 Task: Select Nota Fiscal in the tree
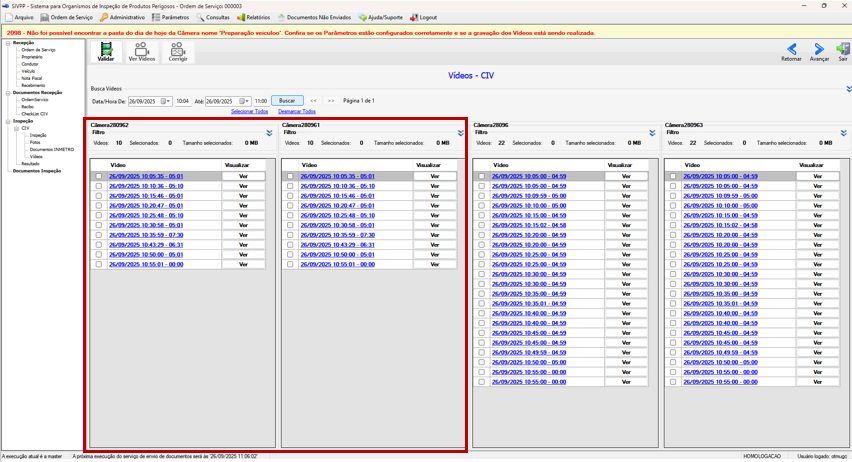32,78
